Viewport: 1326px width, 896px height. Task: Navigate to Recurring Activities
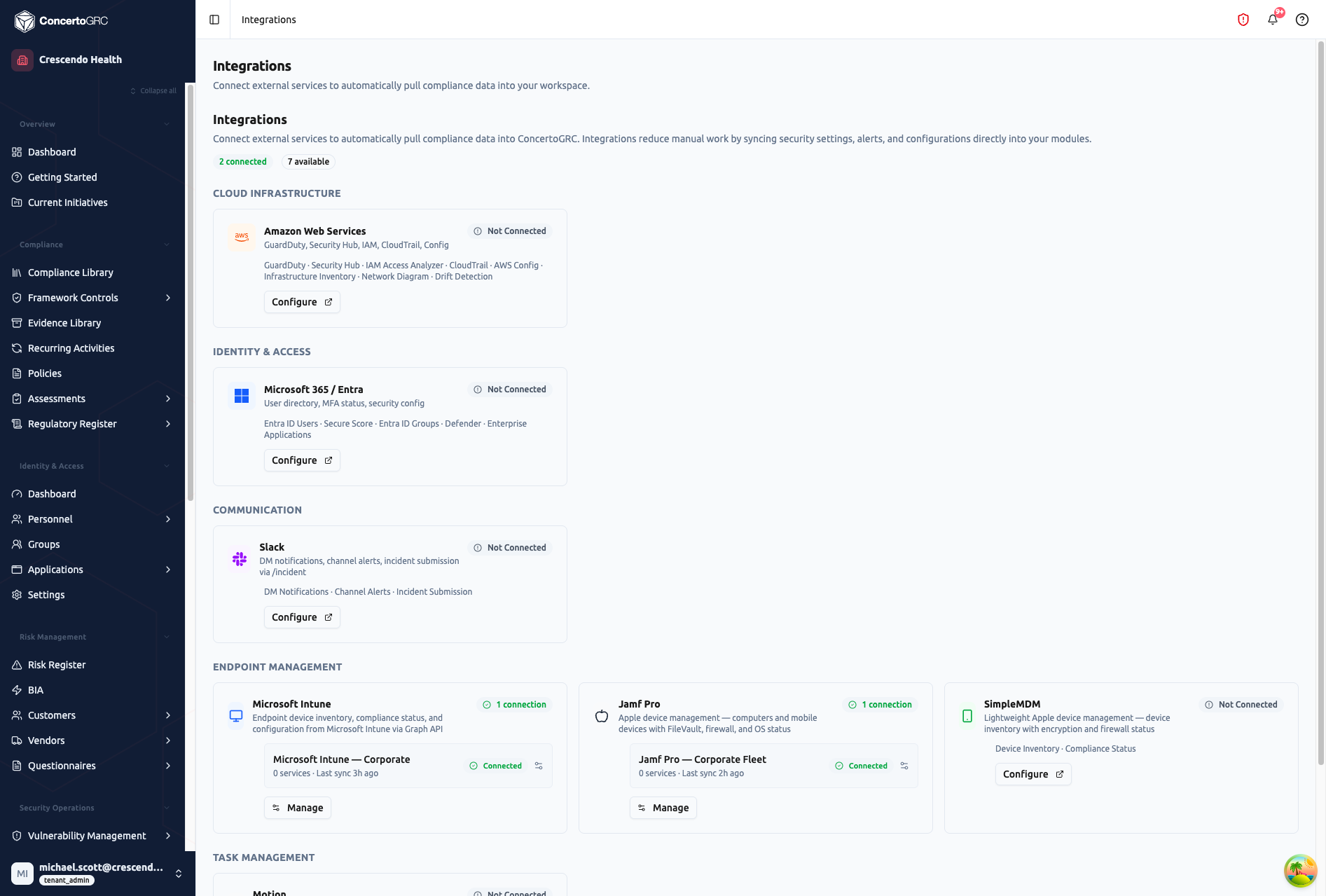(92, 348)
